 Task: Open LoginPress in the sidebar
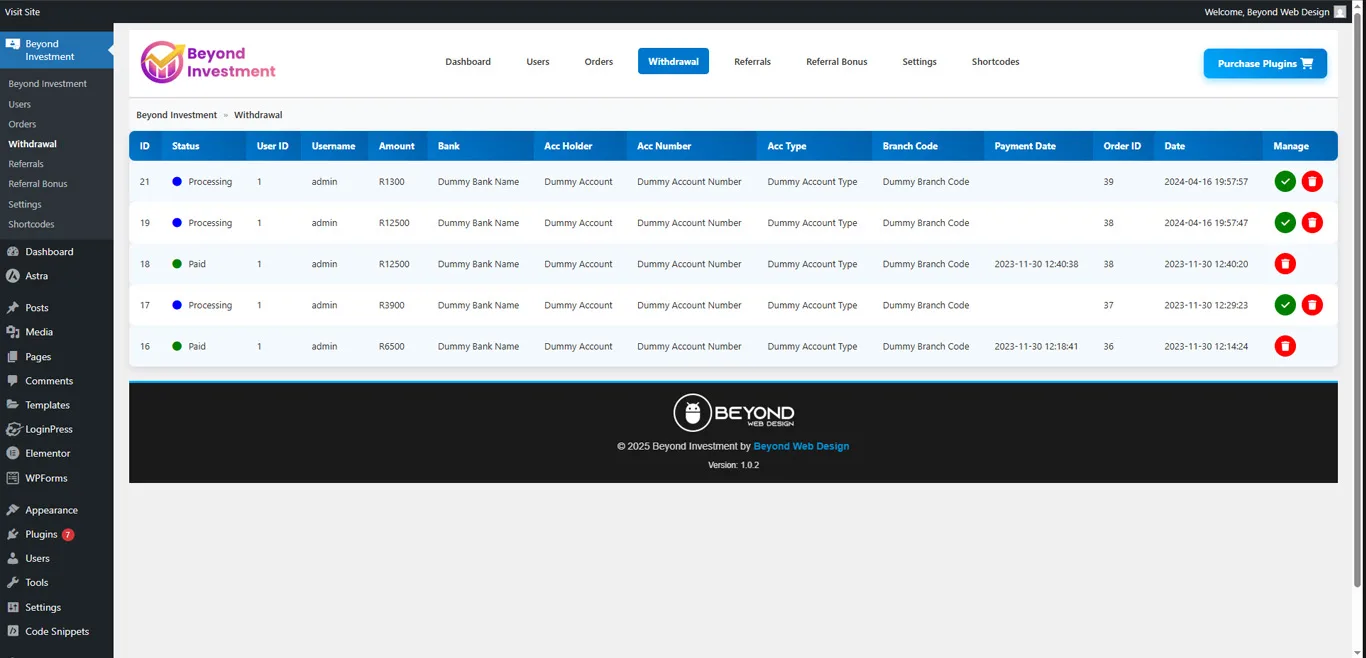[49, 429]
